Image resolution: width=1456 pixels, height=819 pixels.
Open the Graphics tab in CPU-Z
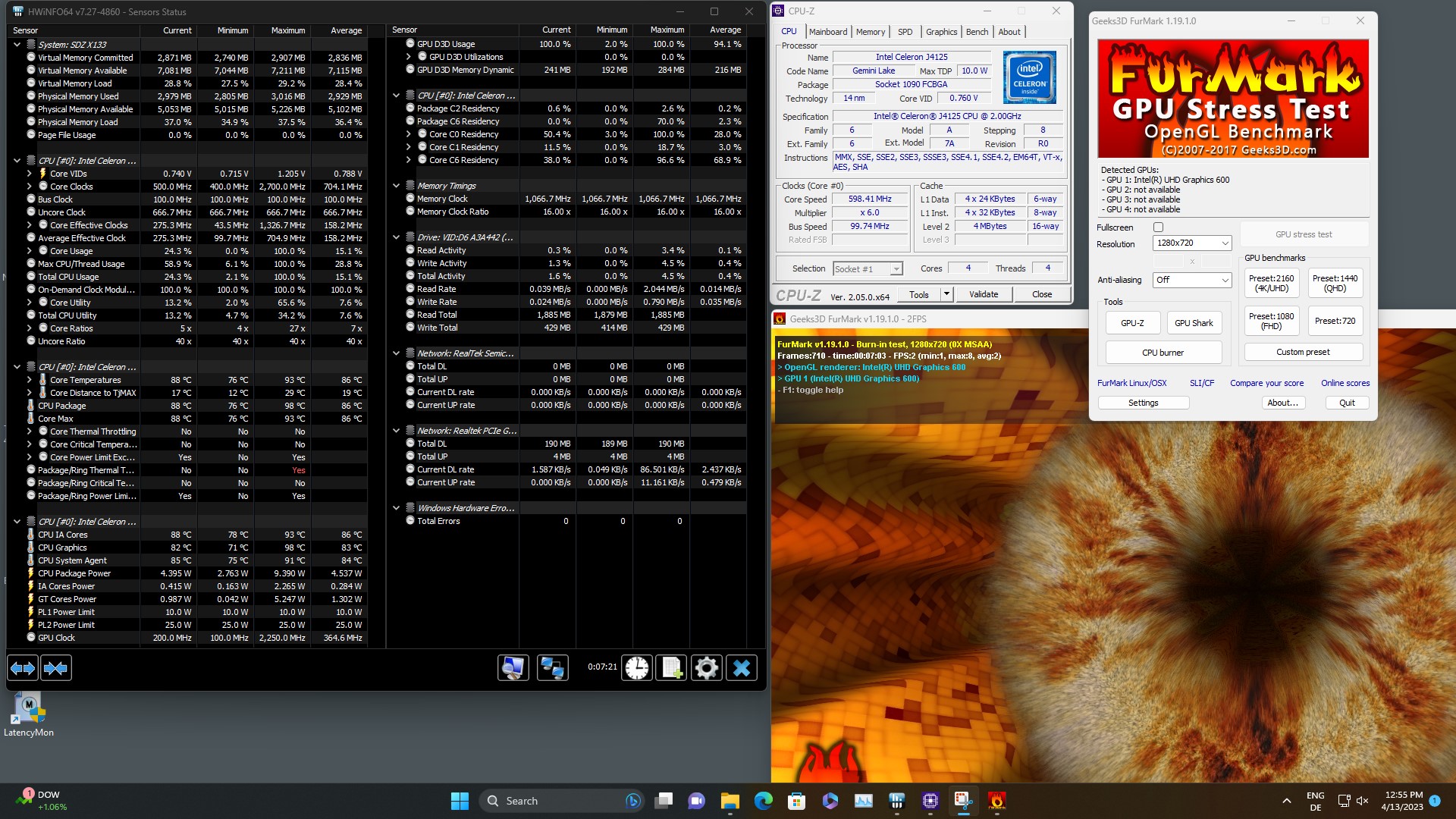point(941,32)
